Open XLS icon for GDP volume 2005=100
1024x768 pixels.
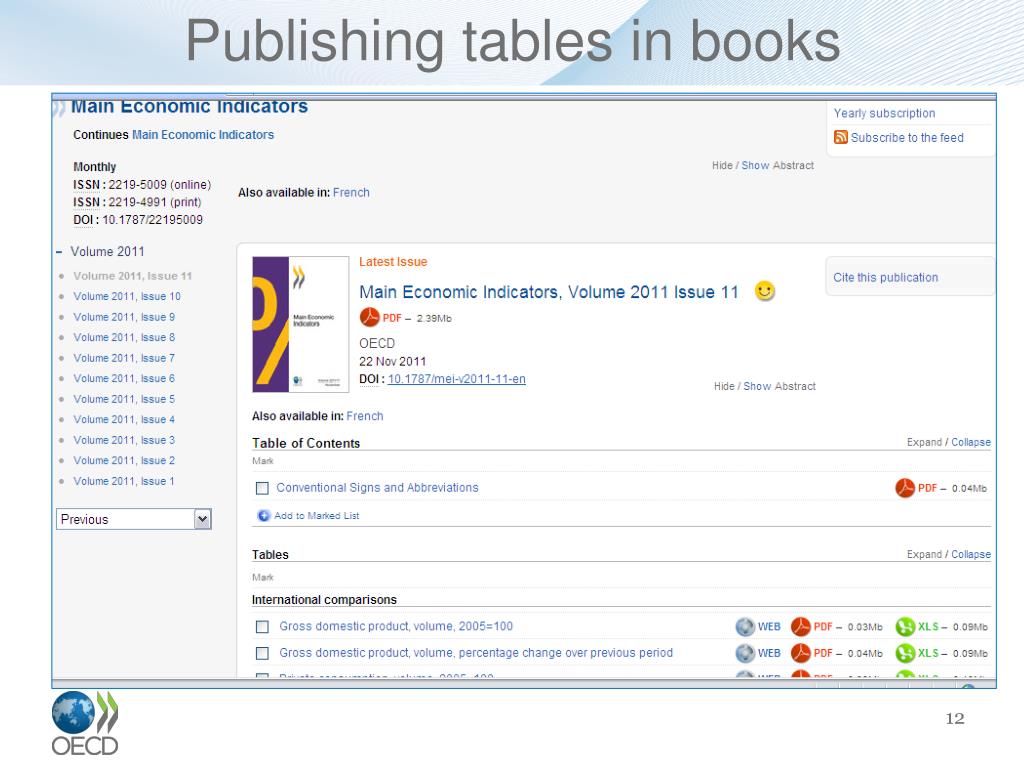(905, 626)
